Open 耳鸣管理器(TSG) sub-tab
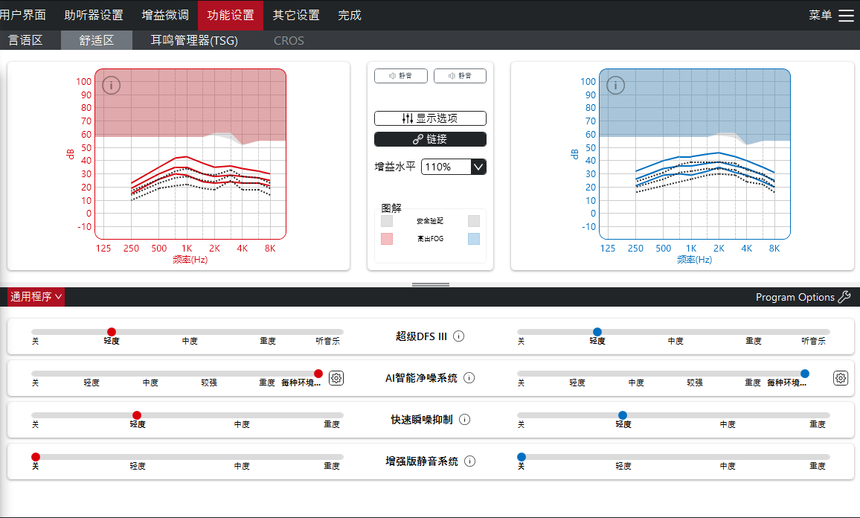The height and width of the screenshot is (518, 860). 194,41
